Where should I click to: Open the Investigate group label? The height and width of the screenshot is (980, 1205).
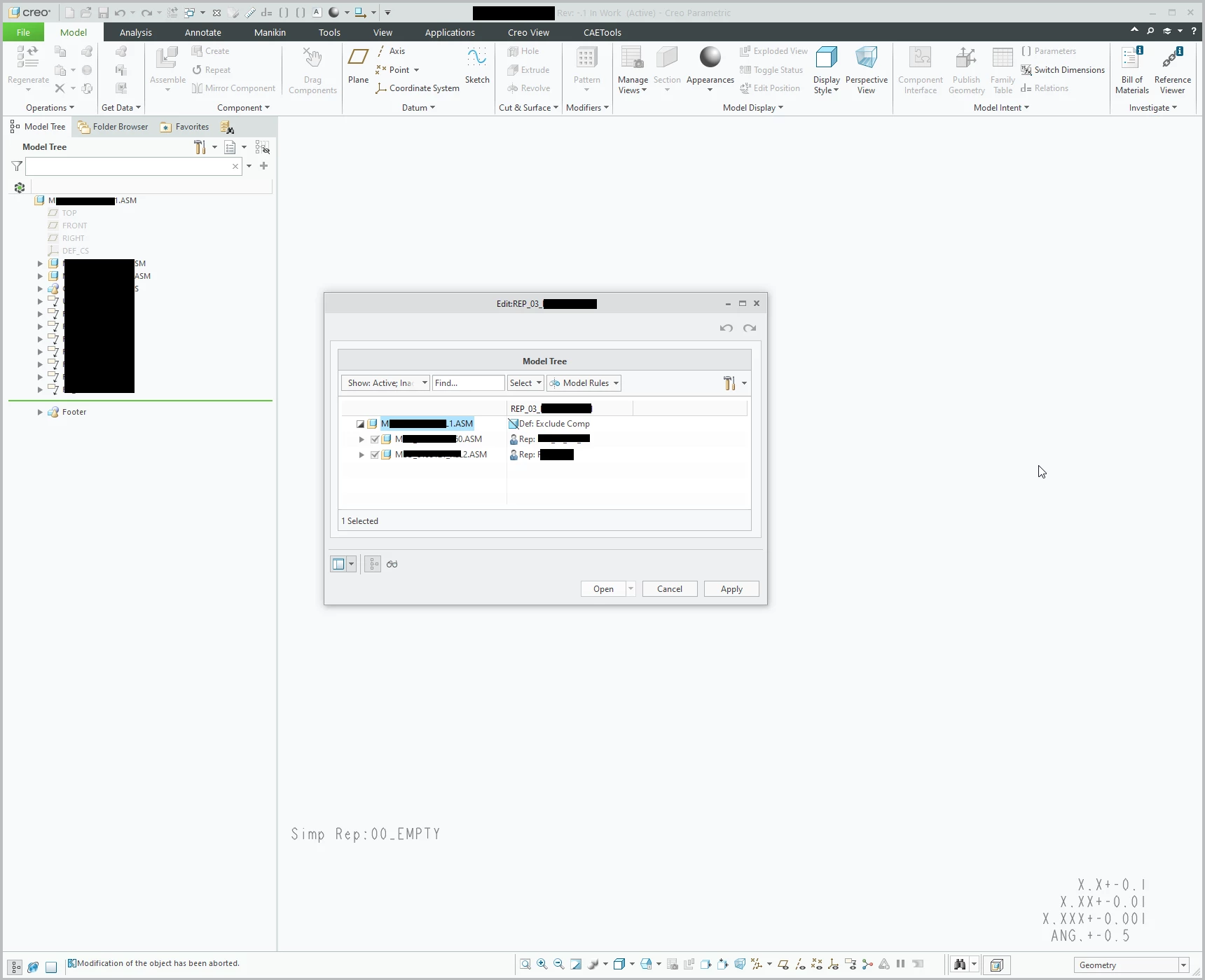(x=1152, y=108)
